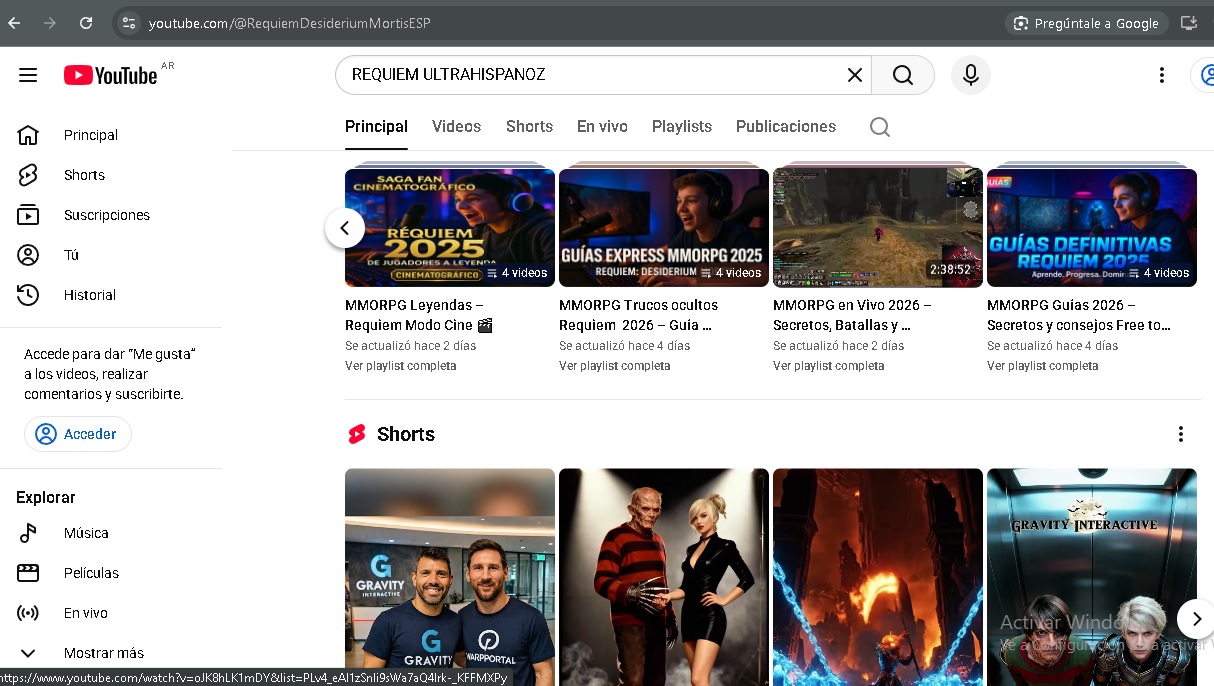Screen dimensions: 1214x686
Task: Click the Acceder sign-in button
Action: [78, 434]
